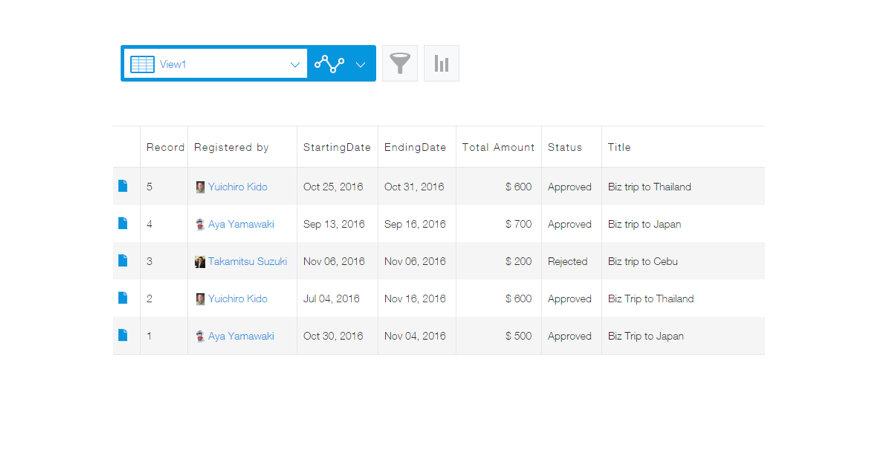Click Yuichiro Kido avatar in record 2
This screenshot has width=879, height=450.
point(200,299)
